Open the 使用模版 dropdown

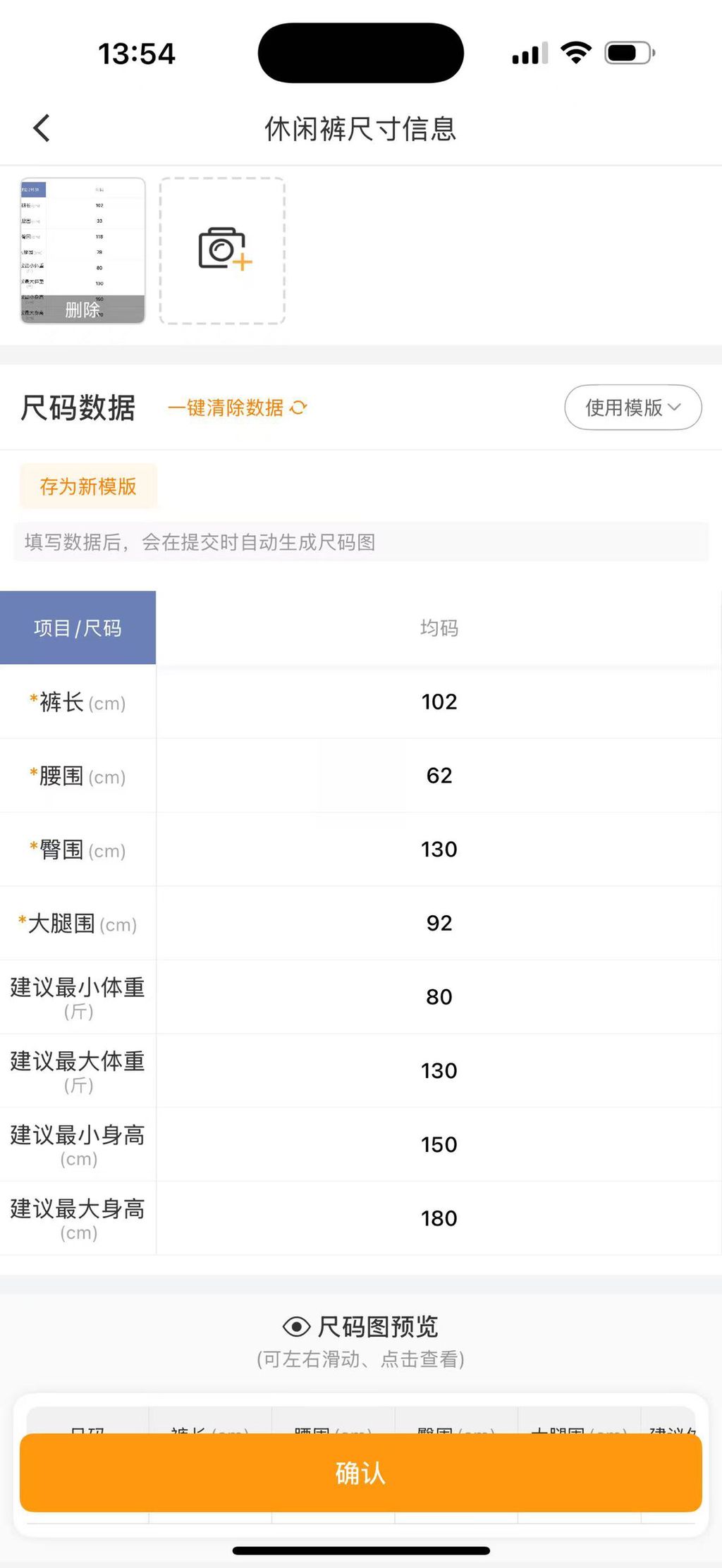coord(632,407)
